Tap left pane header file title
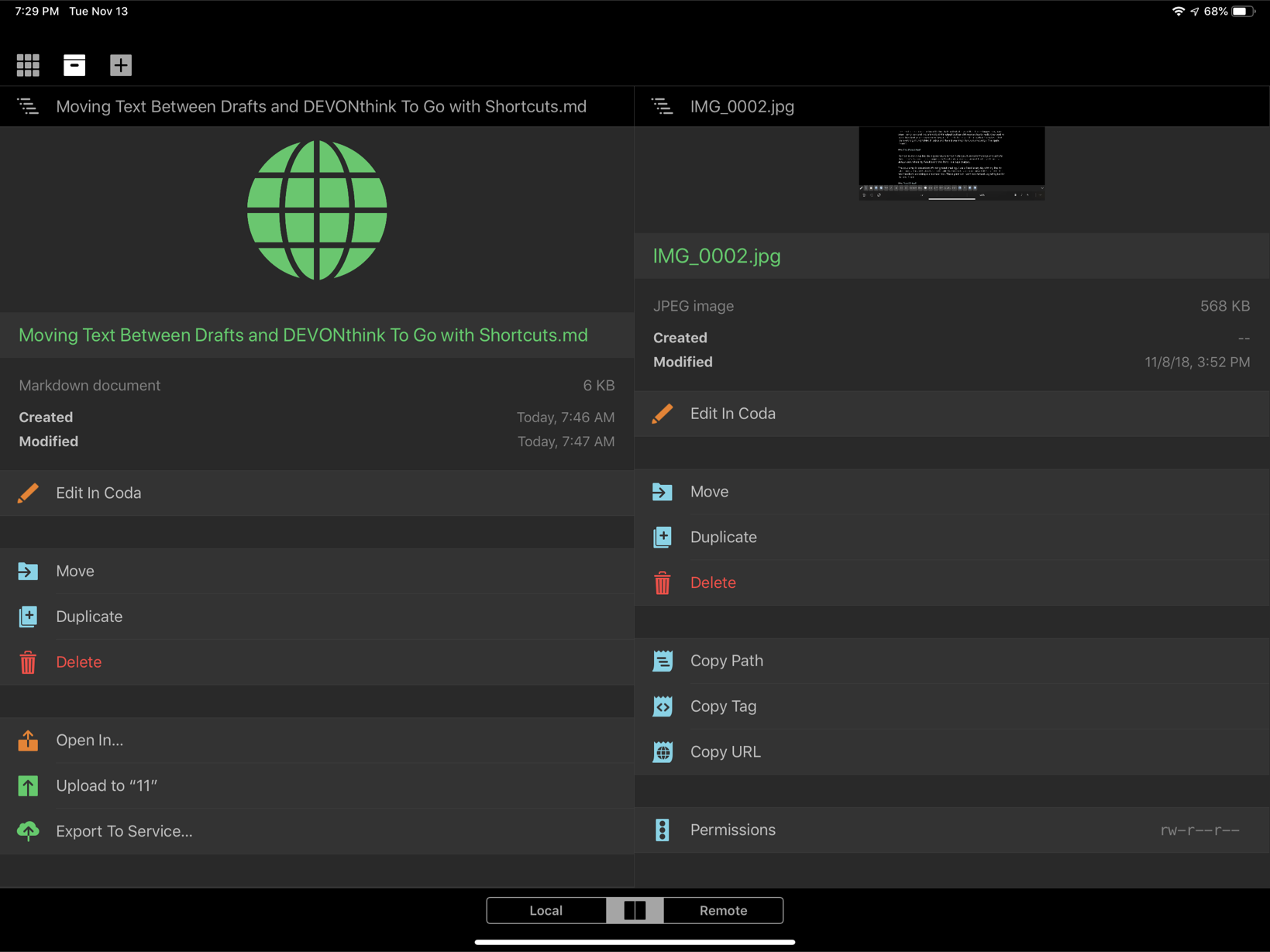 321,106
